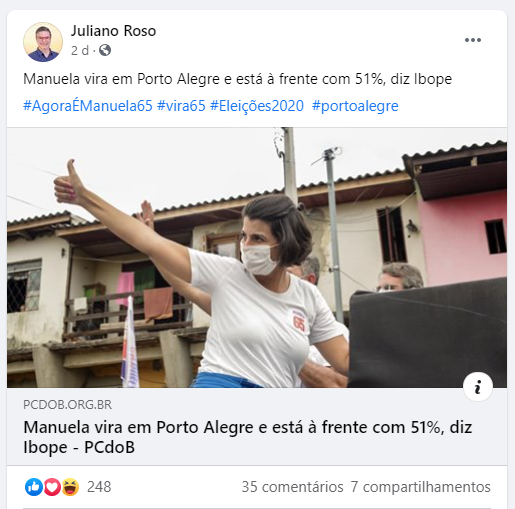This screenshot has height=509, width=515.
Task: Open hashtag #Eleições2020
Action: 257,106
